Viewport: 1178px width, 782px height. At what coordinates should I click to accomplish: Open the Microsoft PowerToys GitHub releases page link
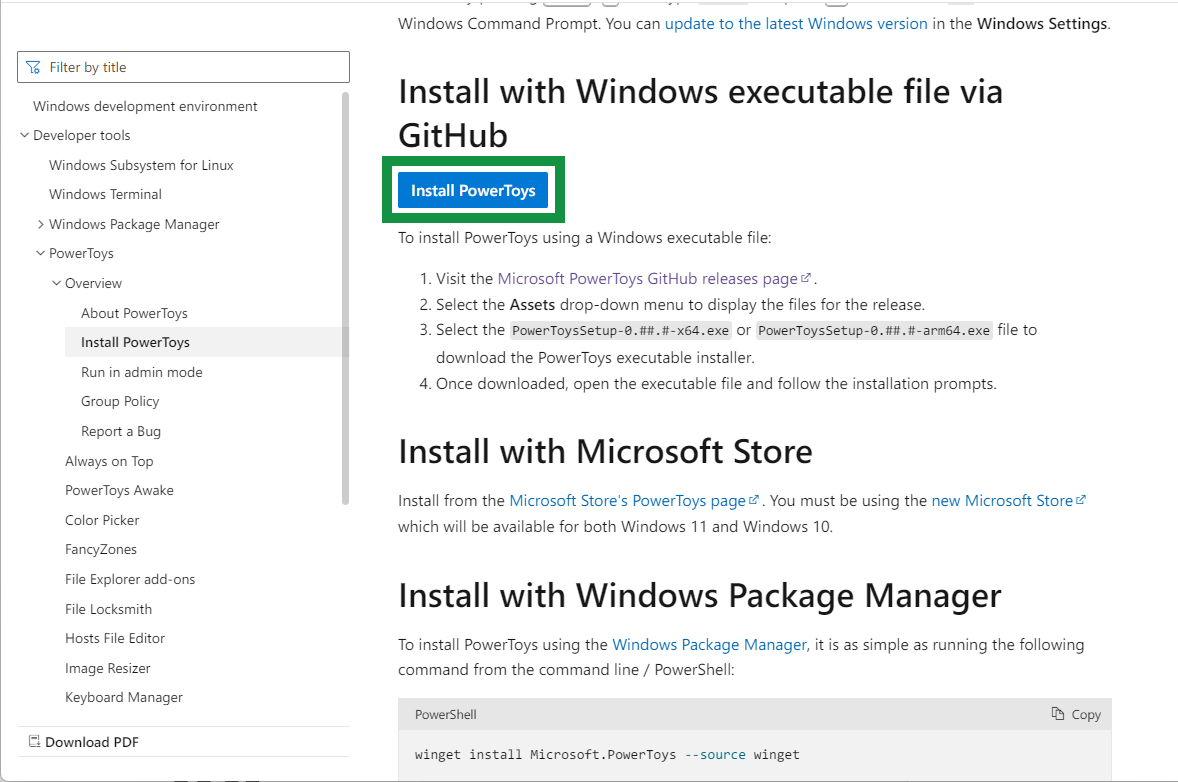[x=648, y=279]
